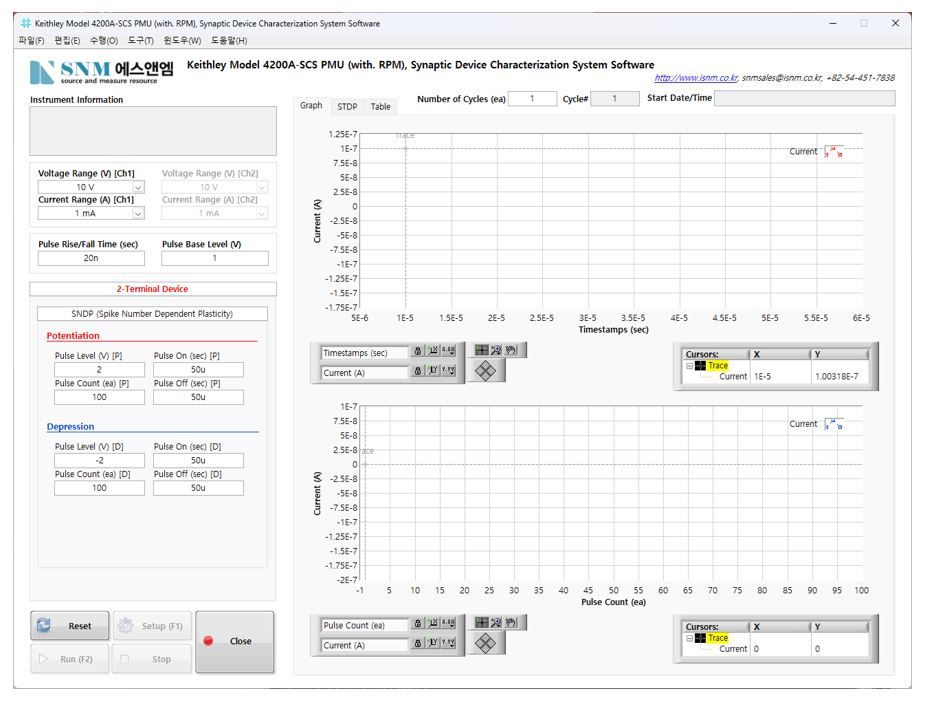Click the lower graph Current plot color legend
This screenshot has width=926, height=702.
pyautogui.click(x=833, y=424)
